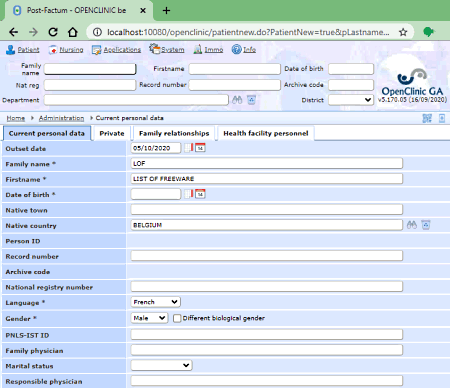
Task: Switch to the Family relationships tab
Action: (x=174, y=133)
